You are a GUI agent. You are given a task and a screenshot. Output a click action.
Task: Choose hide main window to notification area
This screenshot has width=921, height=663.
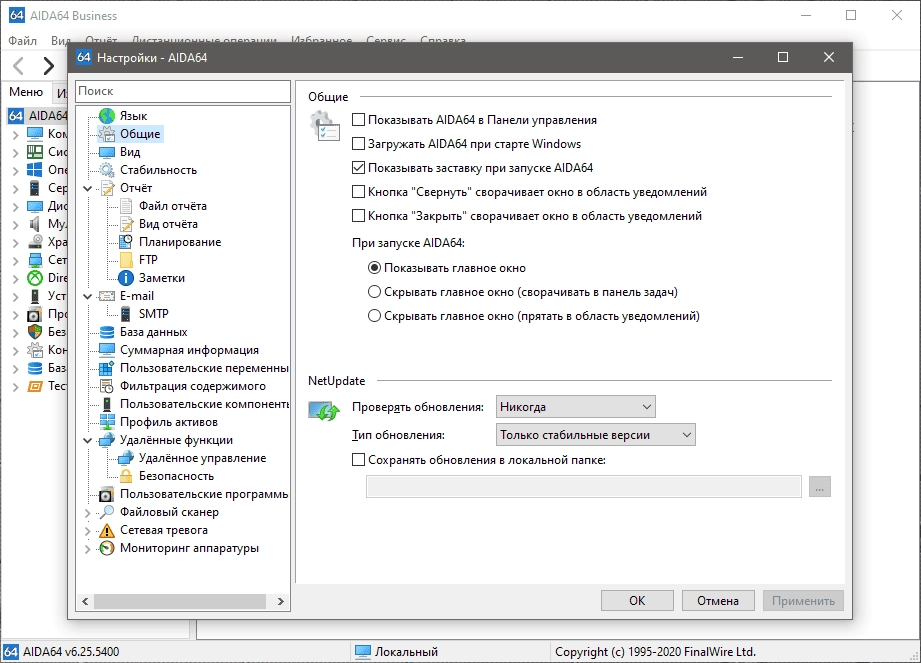tap(374, 316)
